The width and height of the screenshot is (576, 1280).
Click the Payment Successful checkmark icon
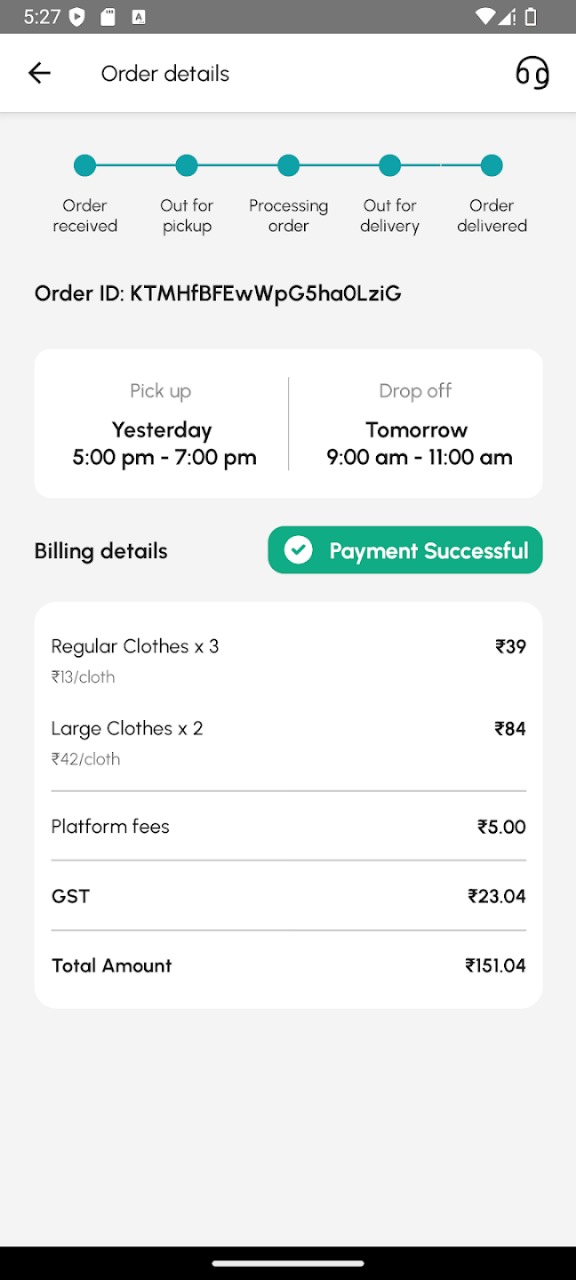298,550
